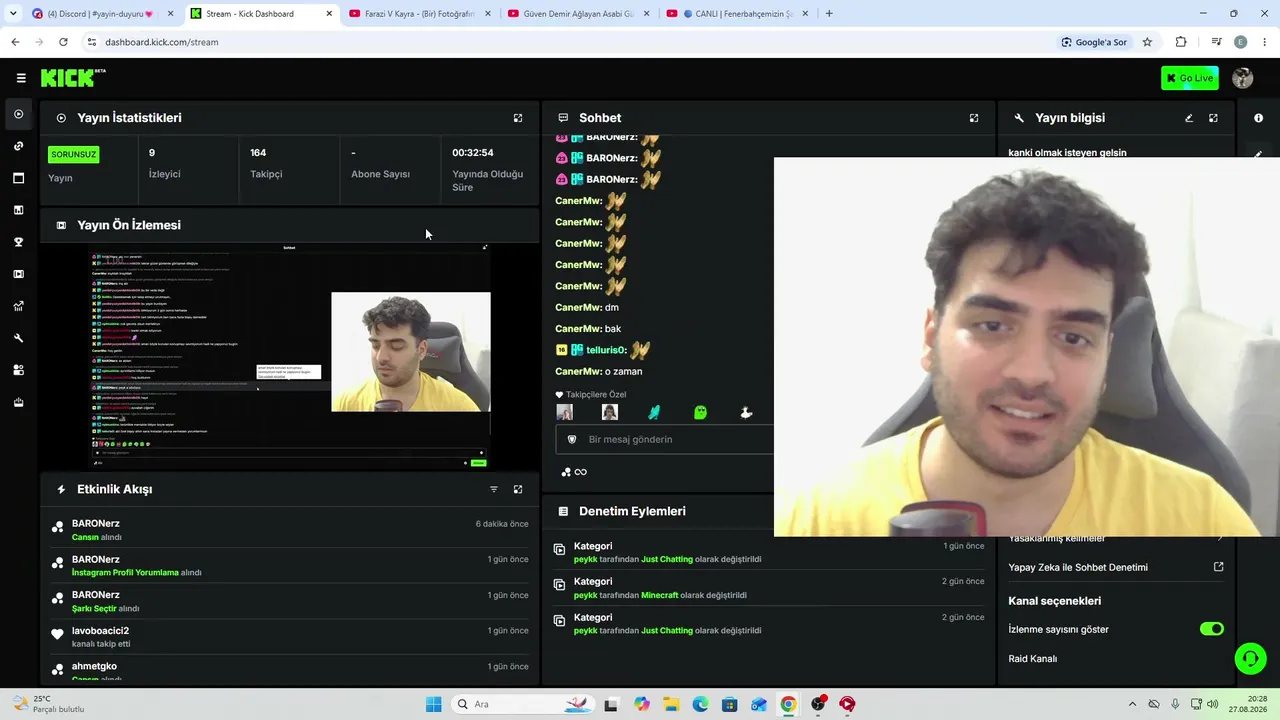Open the sidebar bar-chart box icon page
1280x720 pixels.
(18, 210)
